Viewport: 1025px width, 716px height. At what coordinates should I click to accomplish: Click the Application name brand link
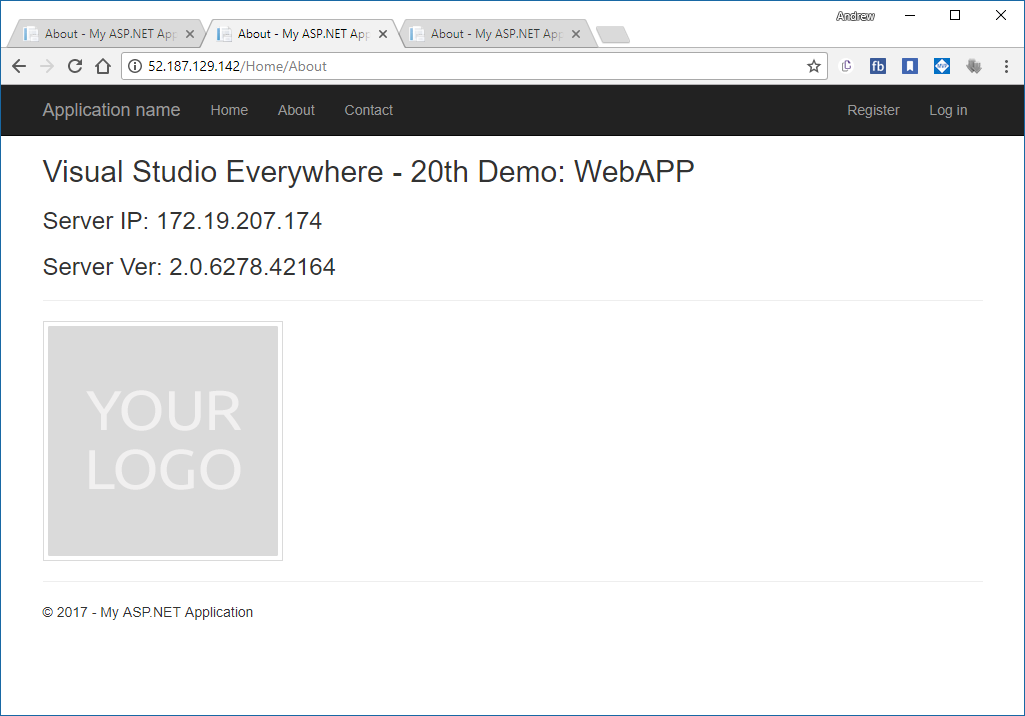[x=111, y=110]
